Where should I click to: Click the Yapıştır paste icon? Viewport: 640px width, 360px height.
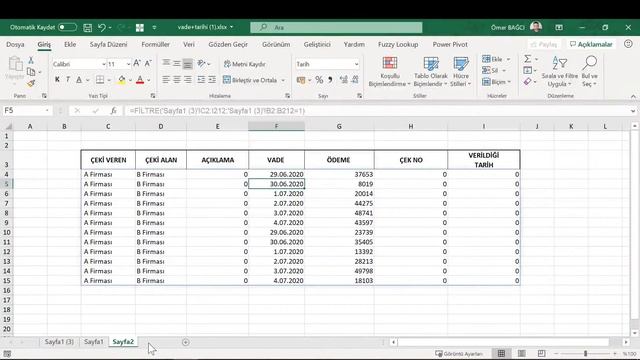coord(15,64)
